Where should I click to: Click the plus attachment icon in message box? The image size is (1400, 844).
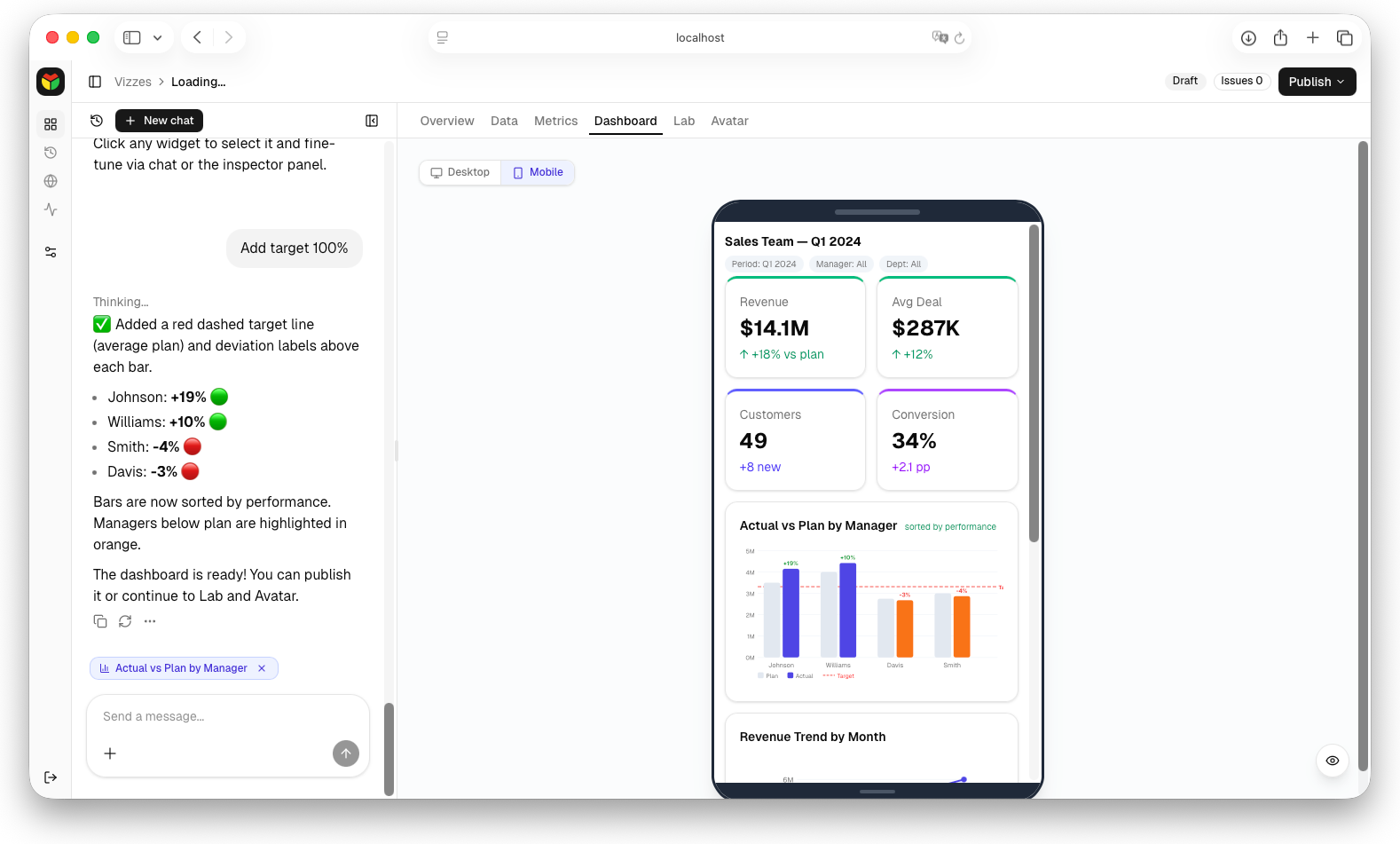click(110, 753)
